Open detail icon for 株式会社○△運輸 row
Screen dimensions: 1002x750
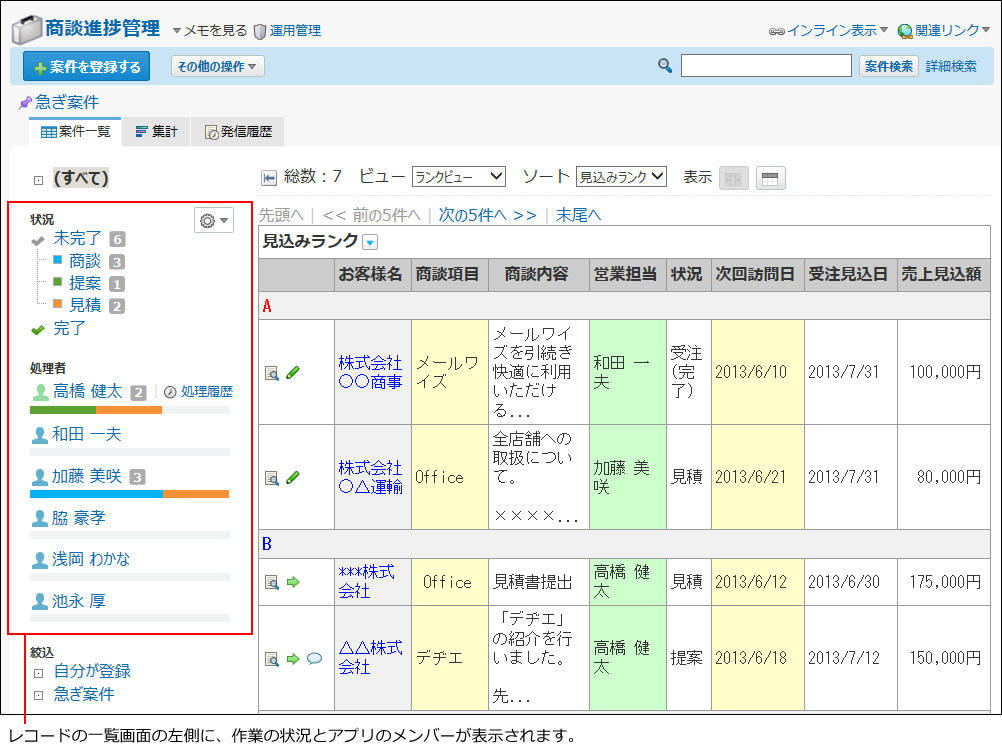(x=272, y=478)
